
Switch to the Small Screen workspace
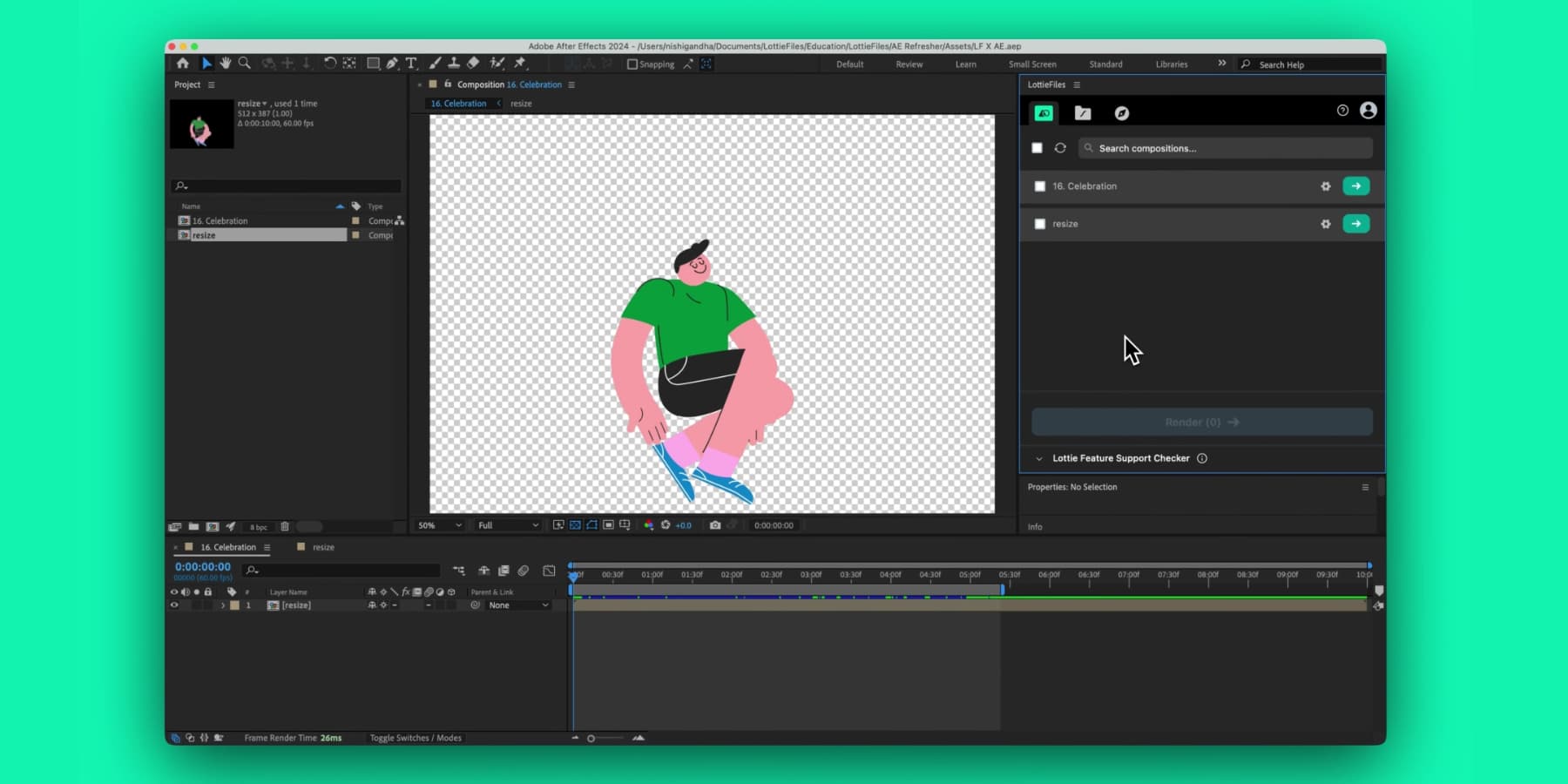pos(1032,64)
